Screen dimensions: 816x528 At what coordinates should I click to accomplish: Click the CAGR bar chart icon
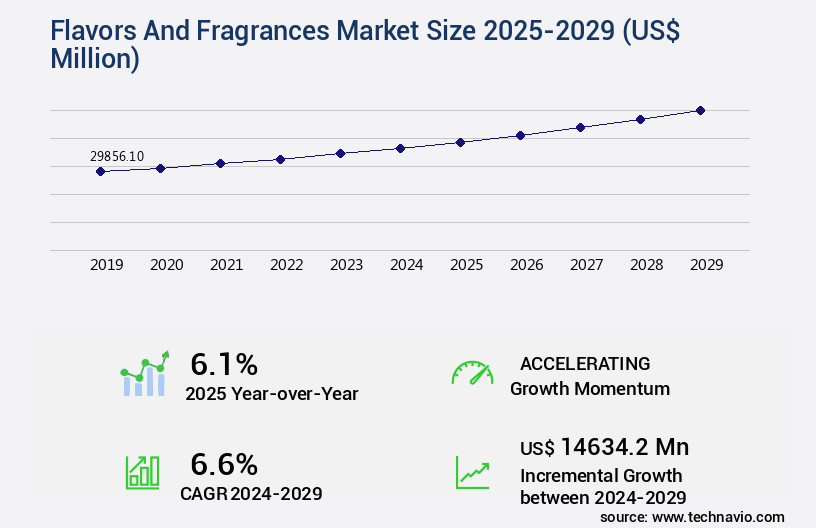[x=141, y=472]
